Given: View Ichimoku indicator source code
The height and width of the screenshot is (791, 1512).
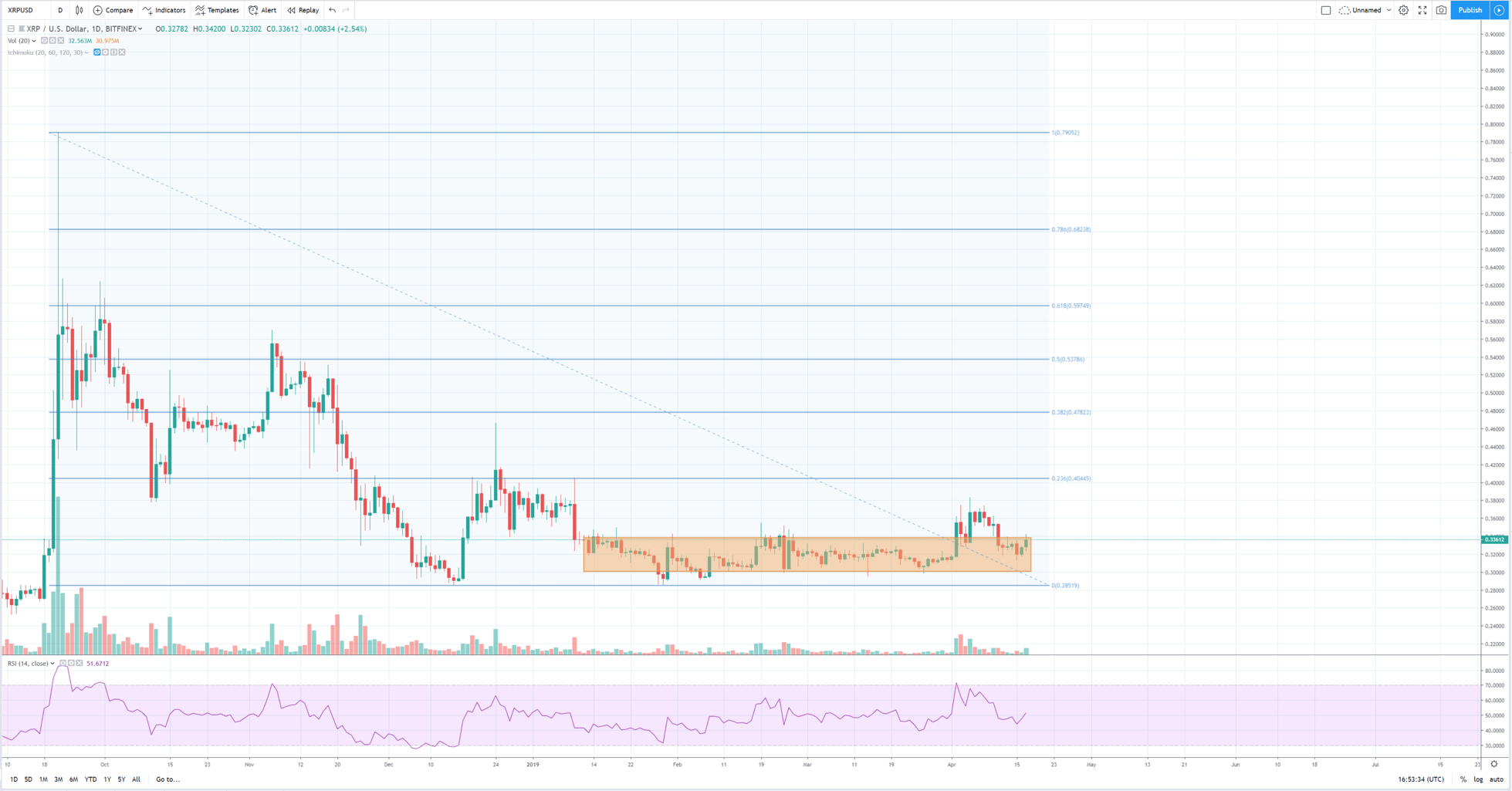Looking at the screenshot, I should tap(113, 52).
